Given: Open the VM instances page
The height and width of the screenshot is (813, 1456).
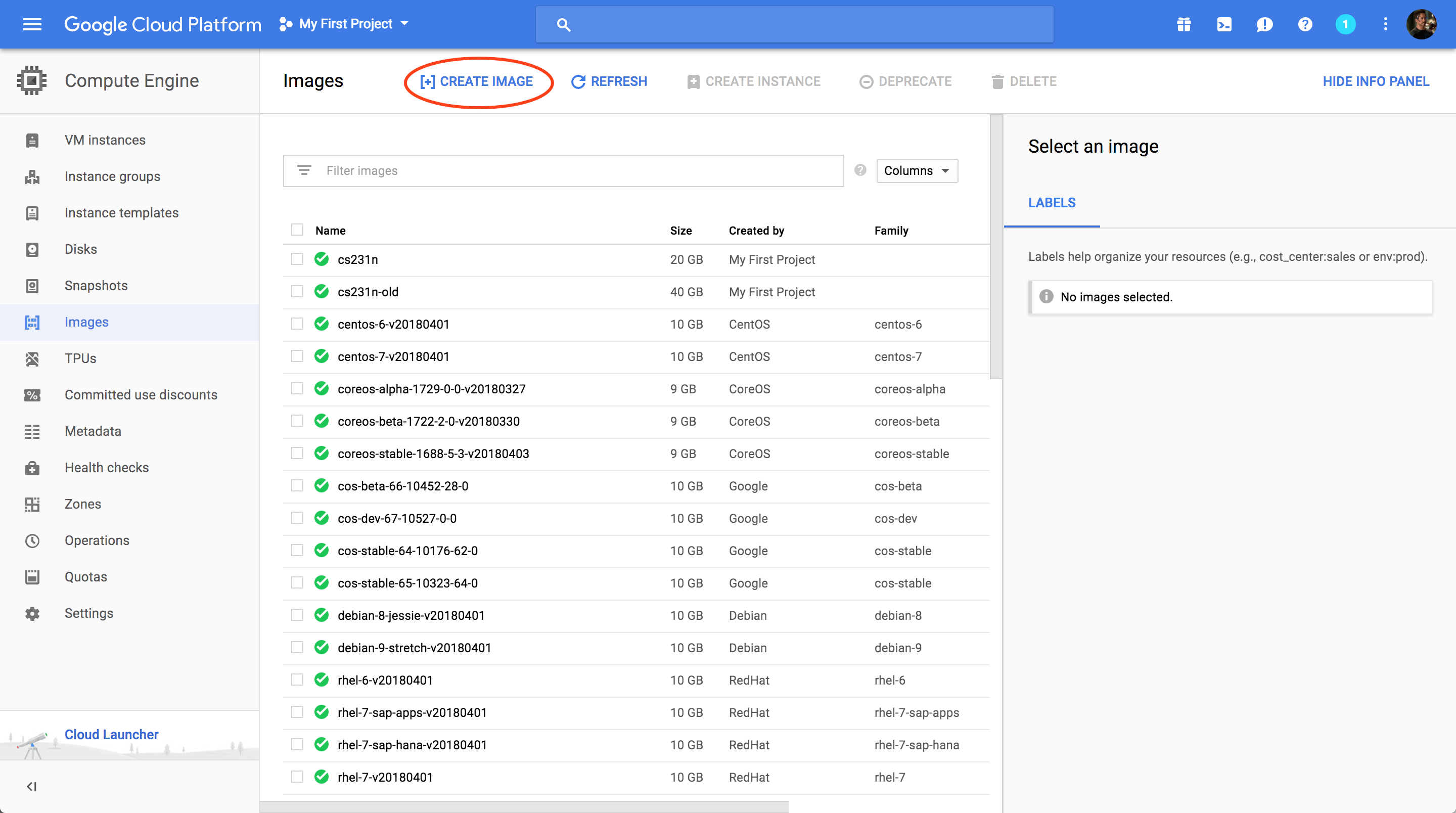Looking at the screenshot, I should (105, 140).
